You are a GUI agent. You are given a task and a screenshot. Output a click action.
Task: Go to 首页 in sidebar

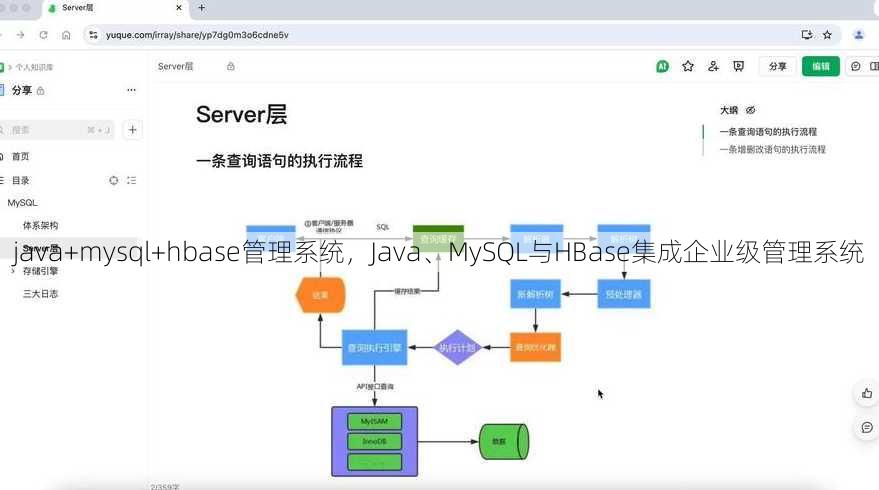tap(20, 156)
